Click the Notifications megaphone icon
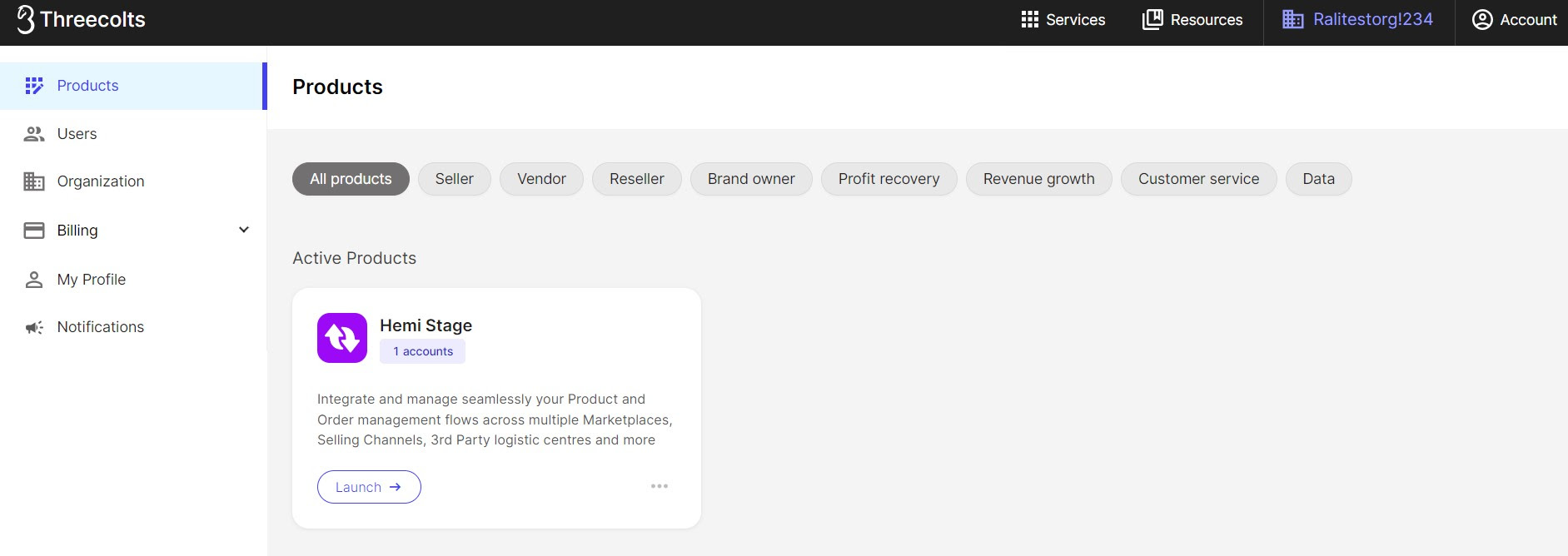The width and height of the screenshot is (1568, 556). tap(34, 327)
